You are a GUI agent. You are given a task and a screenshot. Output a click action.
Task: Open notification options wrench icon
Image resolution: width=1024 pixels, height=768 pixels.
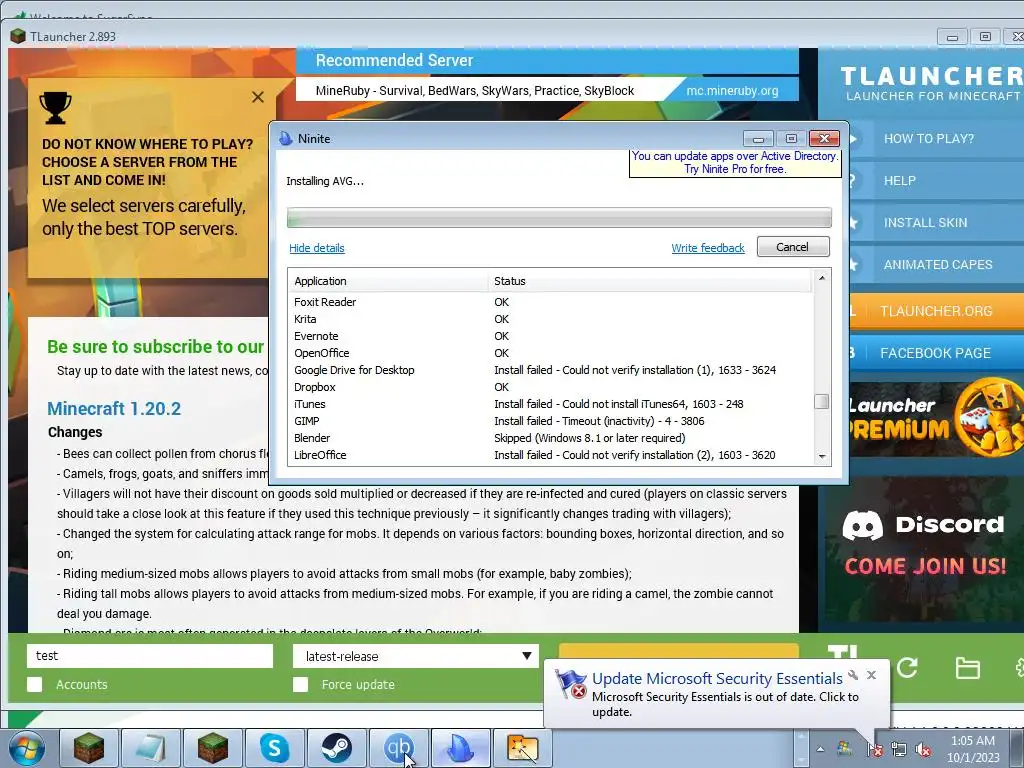(x=853, y=675)
